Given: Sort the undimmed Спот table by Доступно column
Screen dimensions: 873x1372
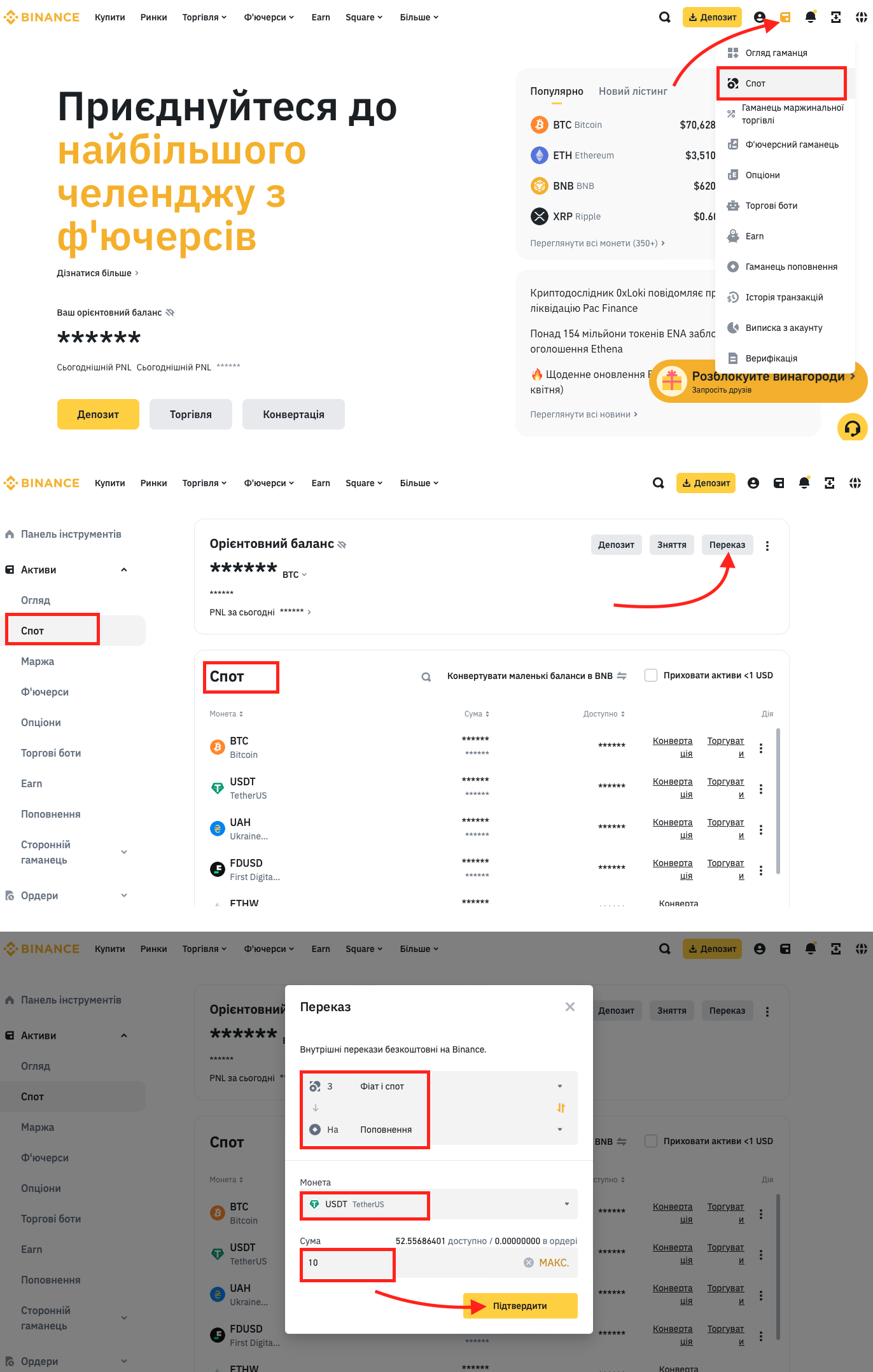Looking at the screenshot, I should [604, 714].
